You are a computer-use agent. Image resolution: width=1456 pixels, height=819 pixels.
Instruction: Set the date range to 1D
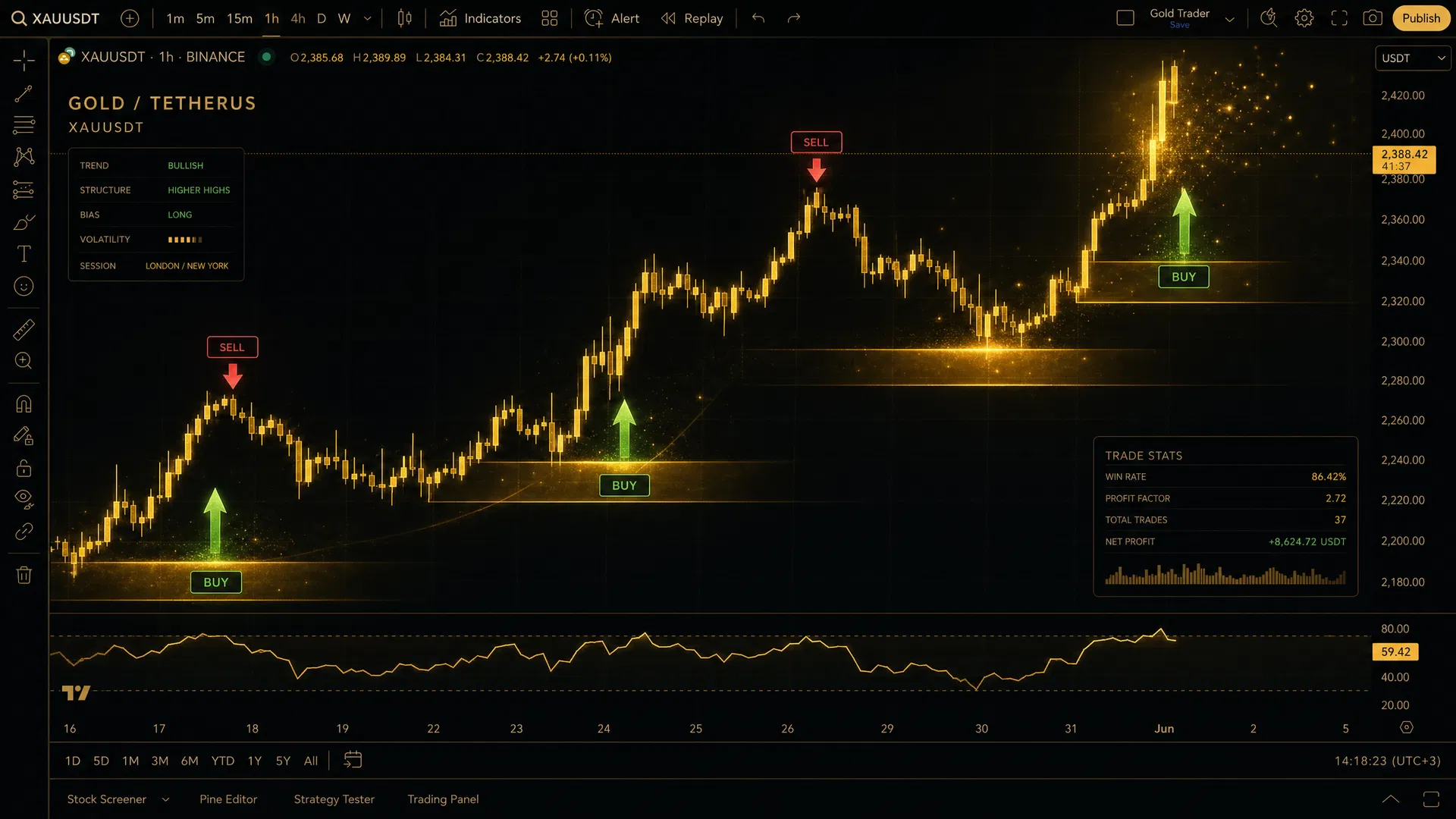(x=73, y=761)
